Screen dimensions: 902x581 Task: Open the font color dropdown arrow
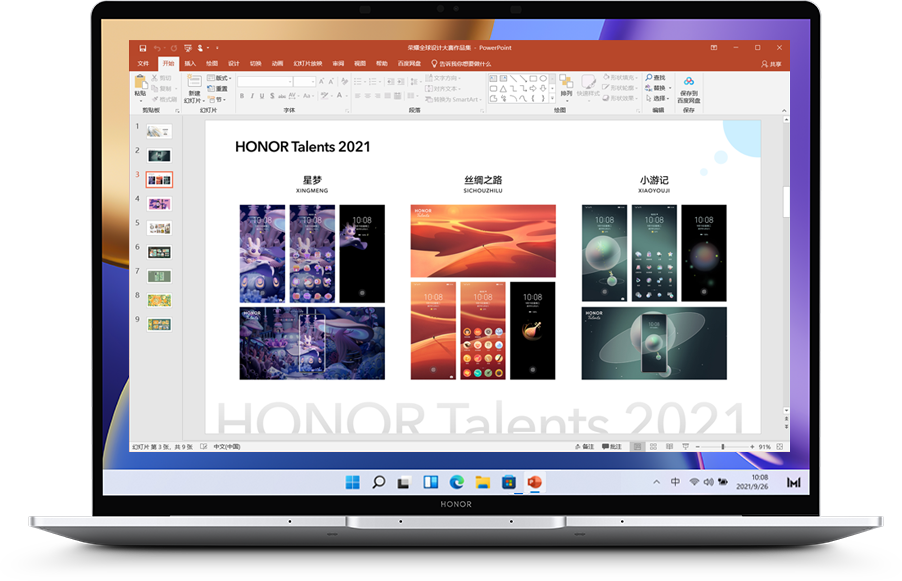pos(347,95)
